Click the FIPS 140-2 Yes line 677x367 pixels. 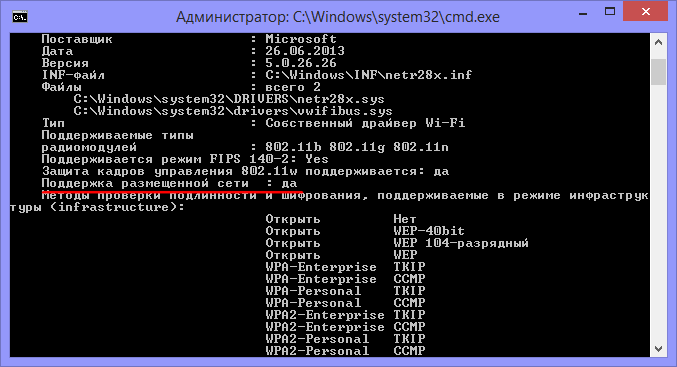(x=185, y=159)
